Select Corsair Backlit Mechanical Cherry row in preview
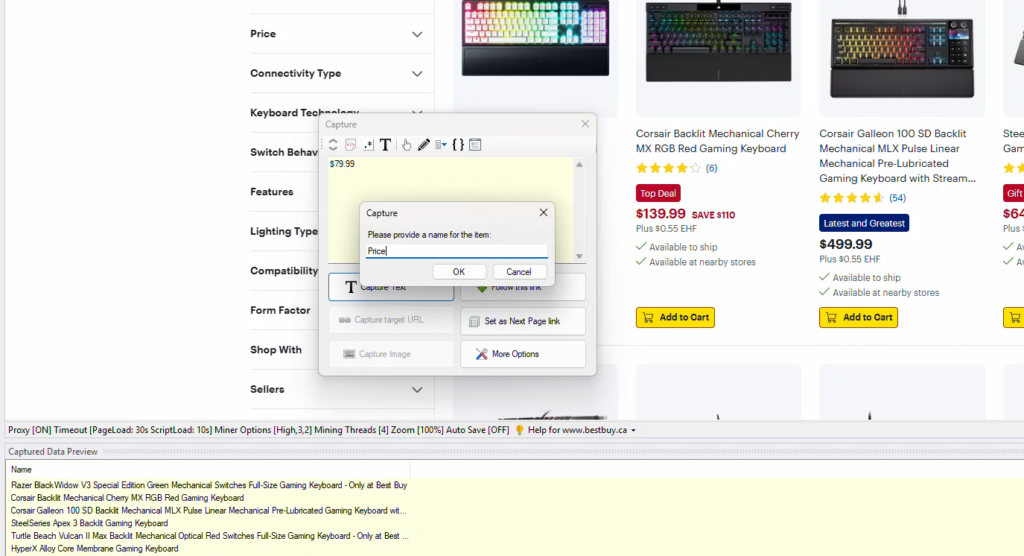Screen dimensions: 1024x556 coord(127,498)
